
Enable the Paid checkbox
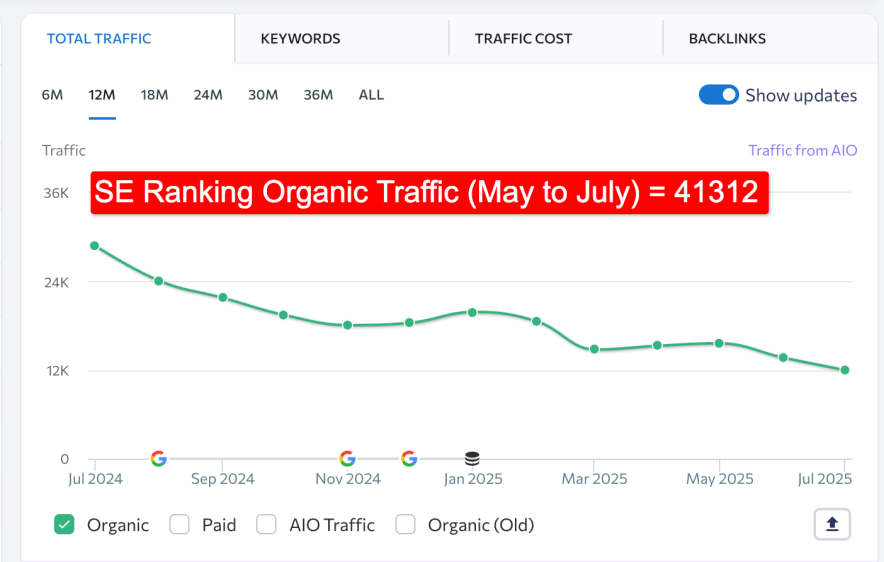pos(179,524)
